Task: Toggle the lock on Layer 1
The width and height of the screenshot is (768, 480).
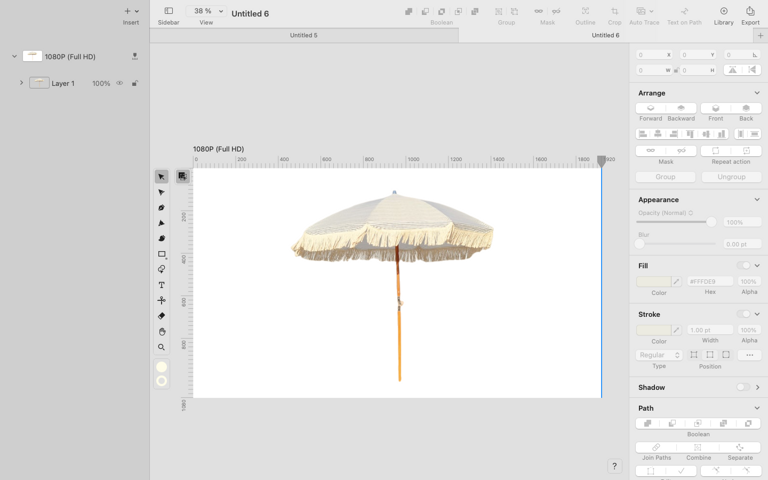Action: (135, 83)
